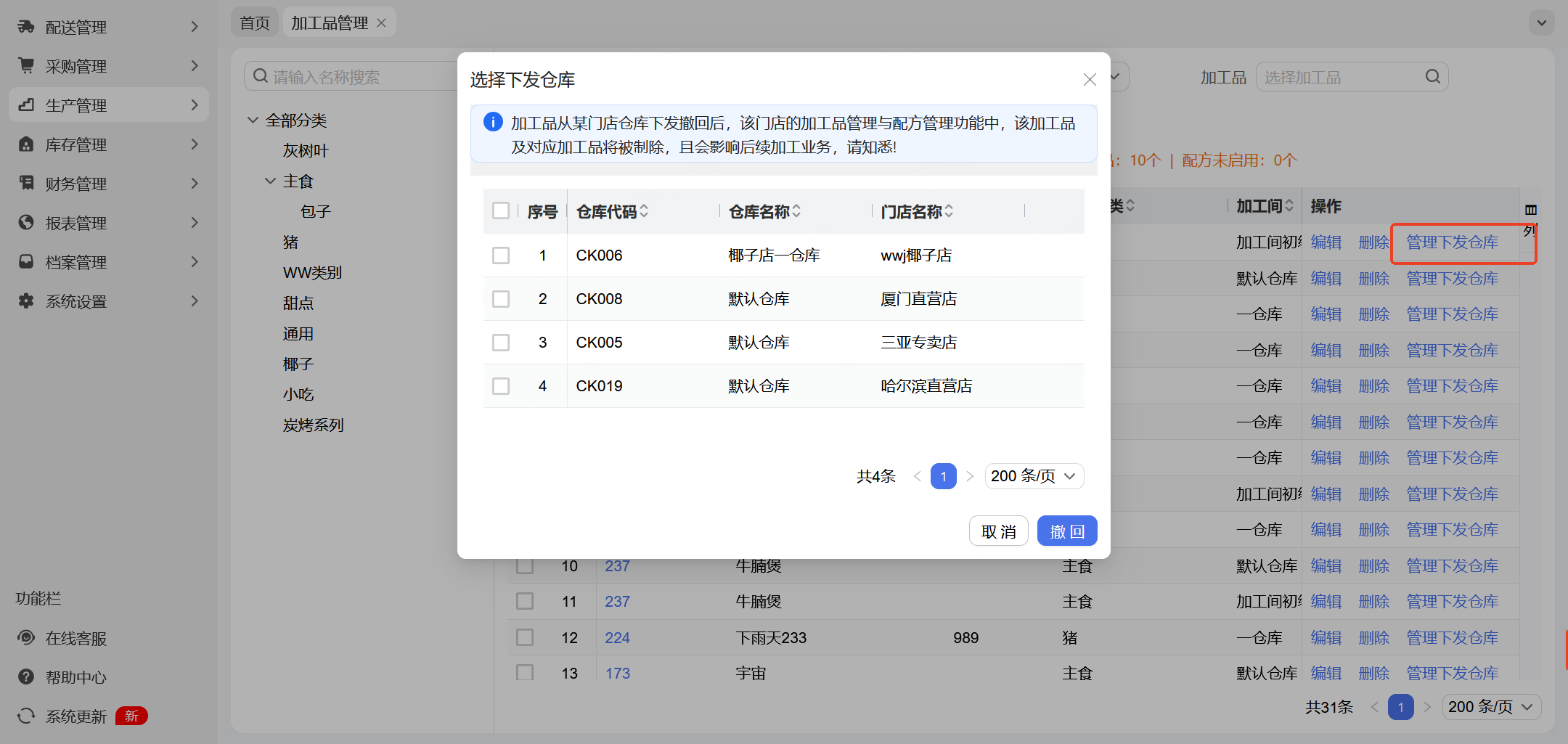Click the 档案管理 archive icon
The width and height of the screenshot is (1568, 744).
click(26, 262)
